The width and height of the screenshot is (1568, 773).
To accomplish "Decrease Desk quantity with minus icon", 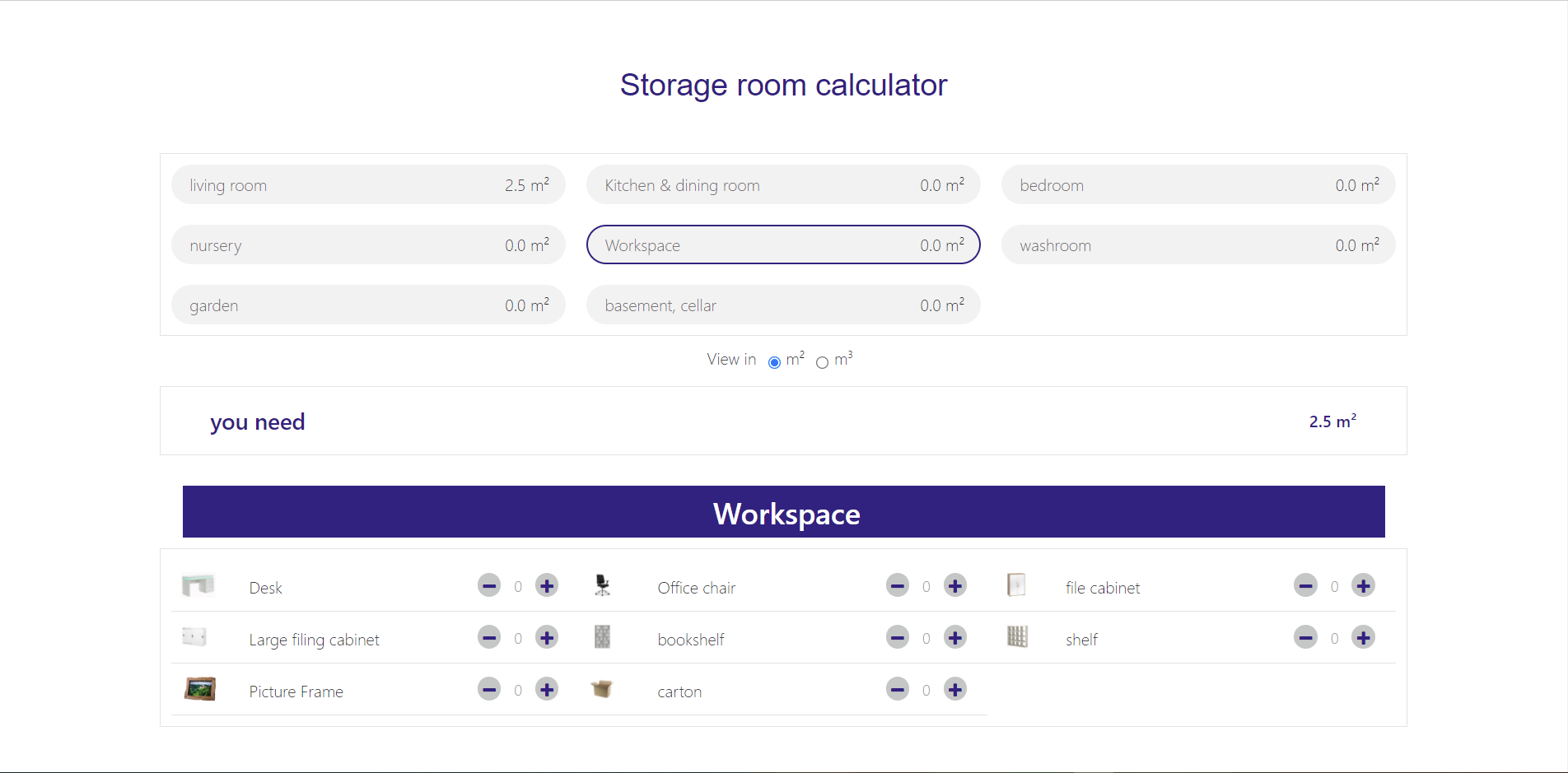I will [x=489, y=586].
